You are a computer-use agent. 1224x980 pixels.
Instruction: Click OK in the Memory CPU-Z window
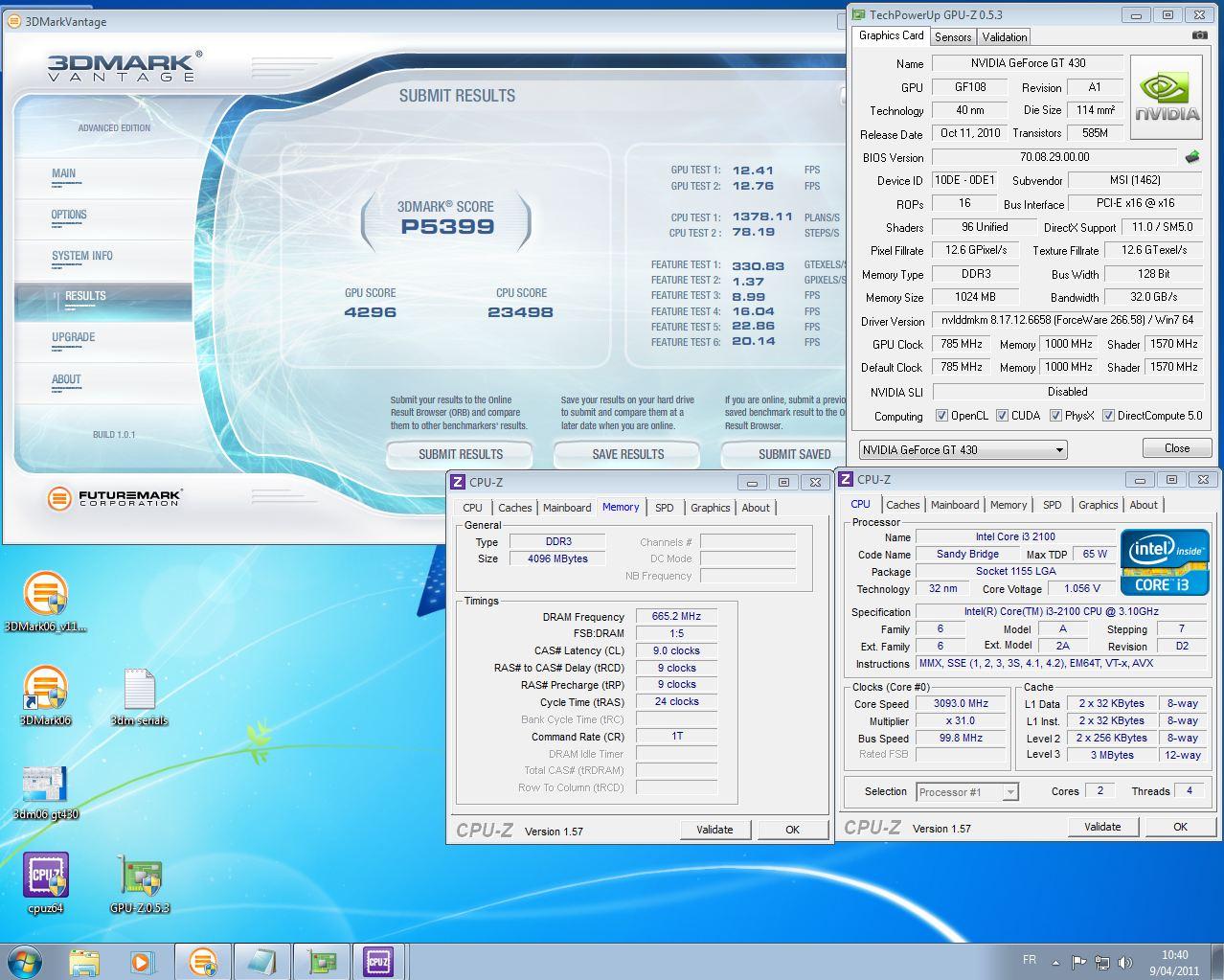pos(792,830)
